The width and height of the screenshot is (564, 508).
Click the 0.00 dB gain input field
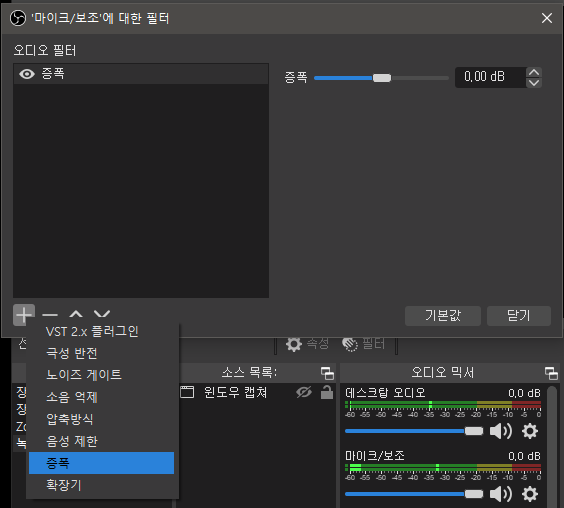(x=490, y=77)
